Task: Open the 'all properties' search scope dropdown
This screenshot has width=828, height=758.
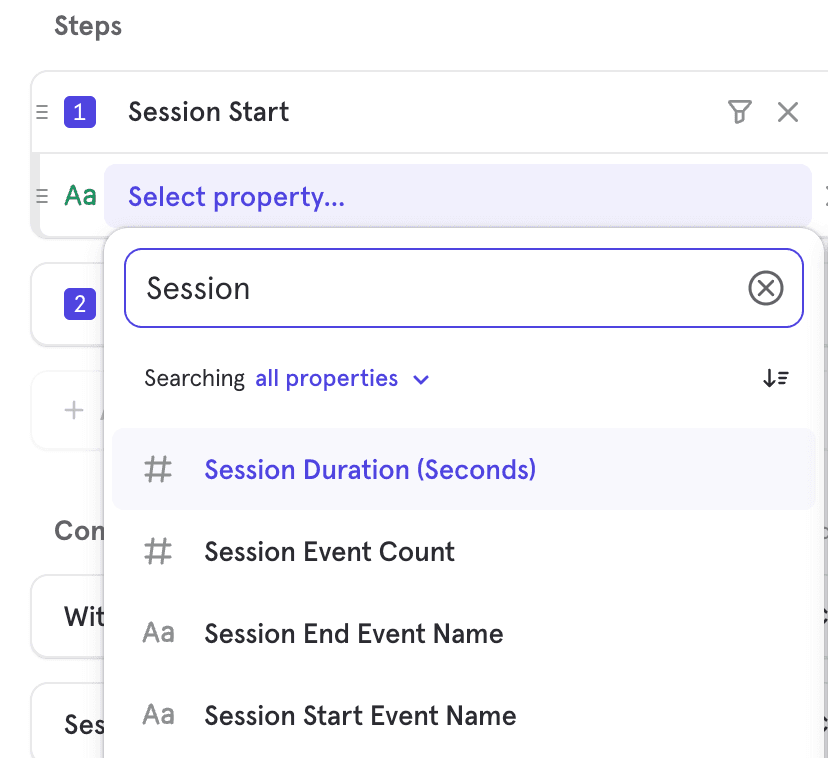Action: [342, 379]
